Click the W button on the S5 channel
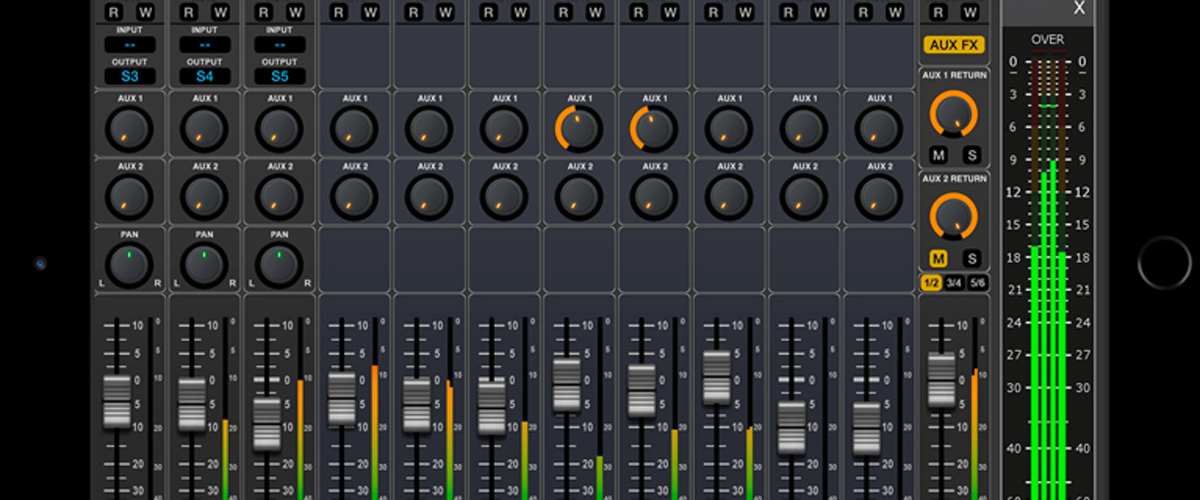 pyautogui.click(x=295, y=12)
